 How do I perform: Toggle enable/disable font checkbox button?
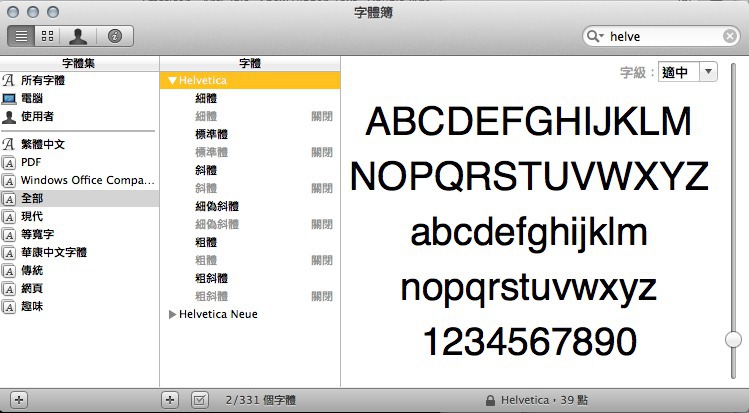tap(200, 400)
